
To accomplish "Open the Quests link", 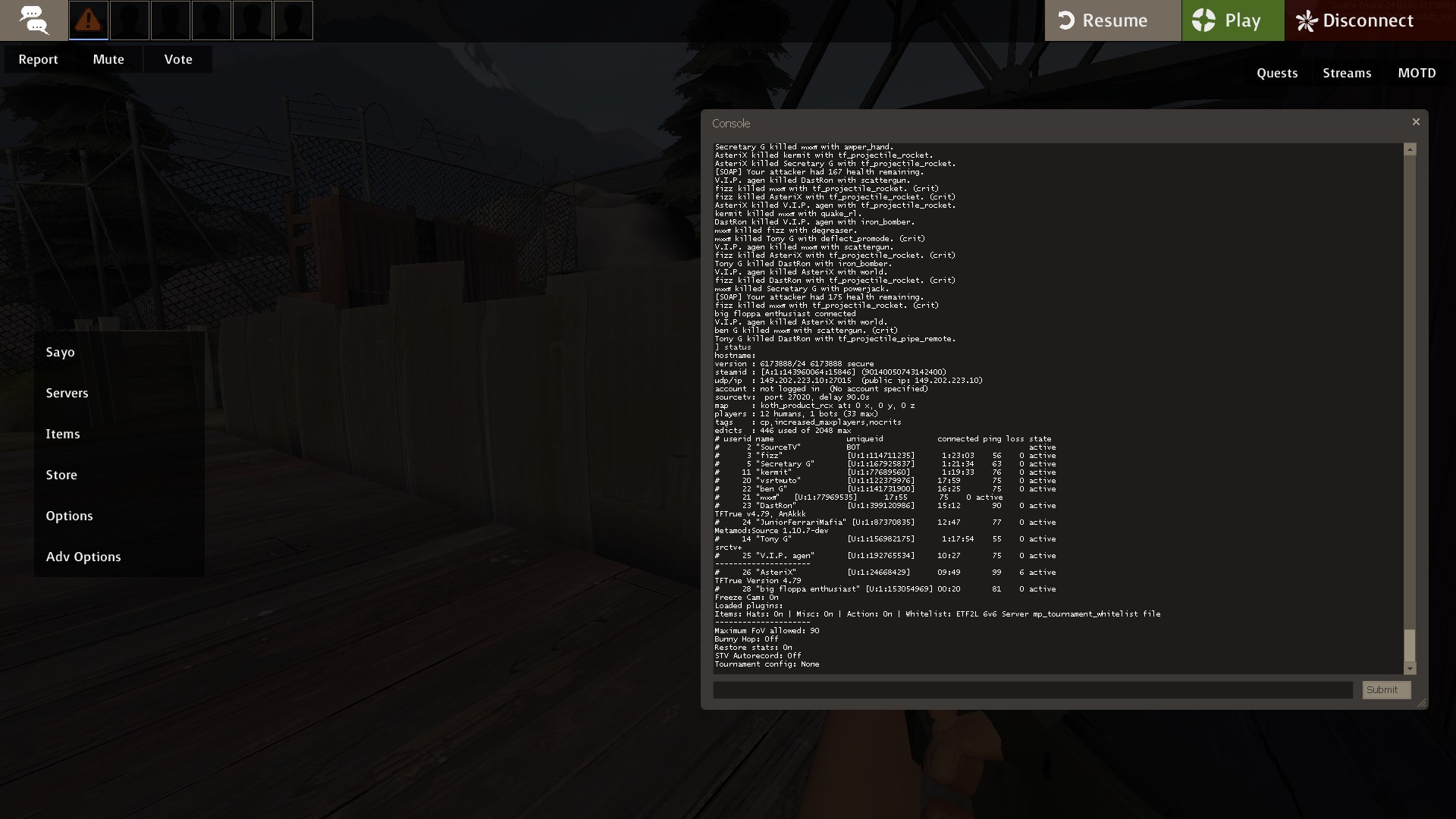I will click(1277, 73).
